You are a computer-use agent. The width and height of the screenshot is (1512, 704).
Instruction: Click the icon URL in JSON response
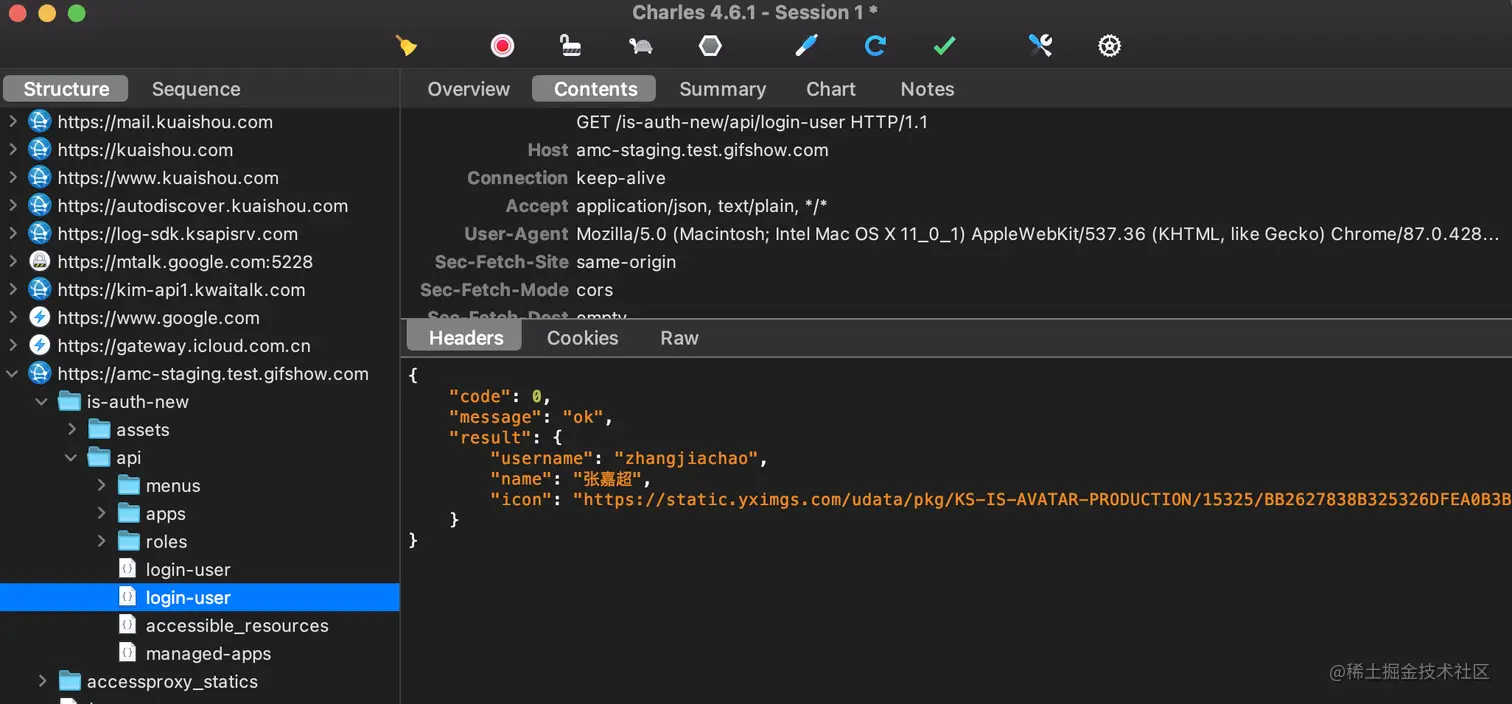(1042, 499)
